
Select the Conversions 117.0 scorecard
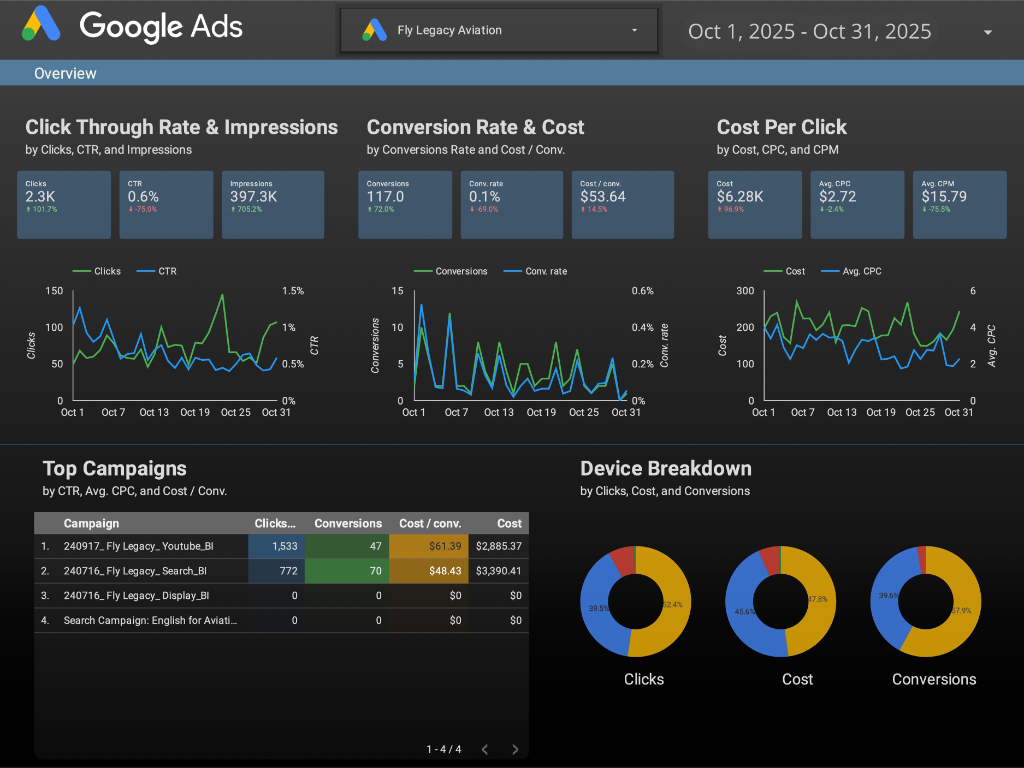pos(405,204)
